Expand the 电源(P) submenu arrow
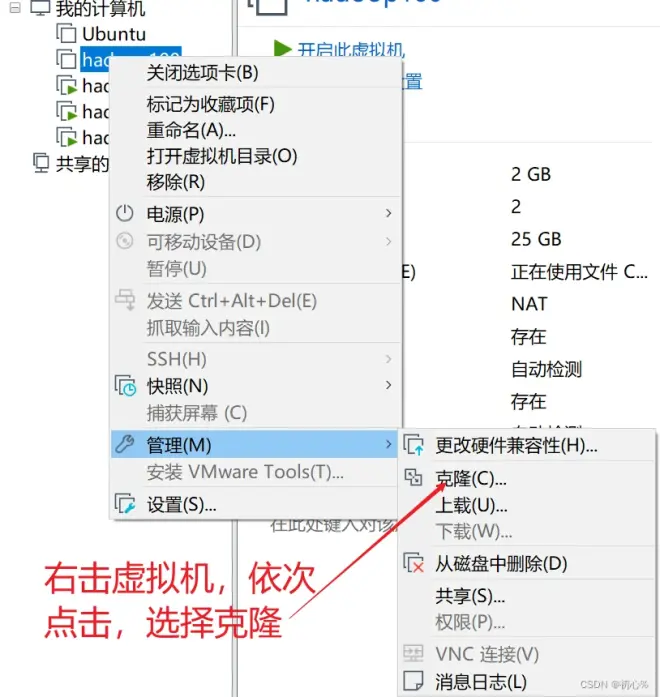Image resolution: width=660 pixels, height=697 pixels. pos(388,213)
